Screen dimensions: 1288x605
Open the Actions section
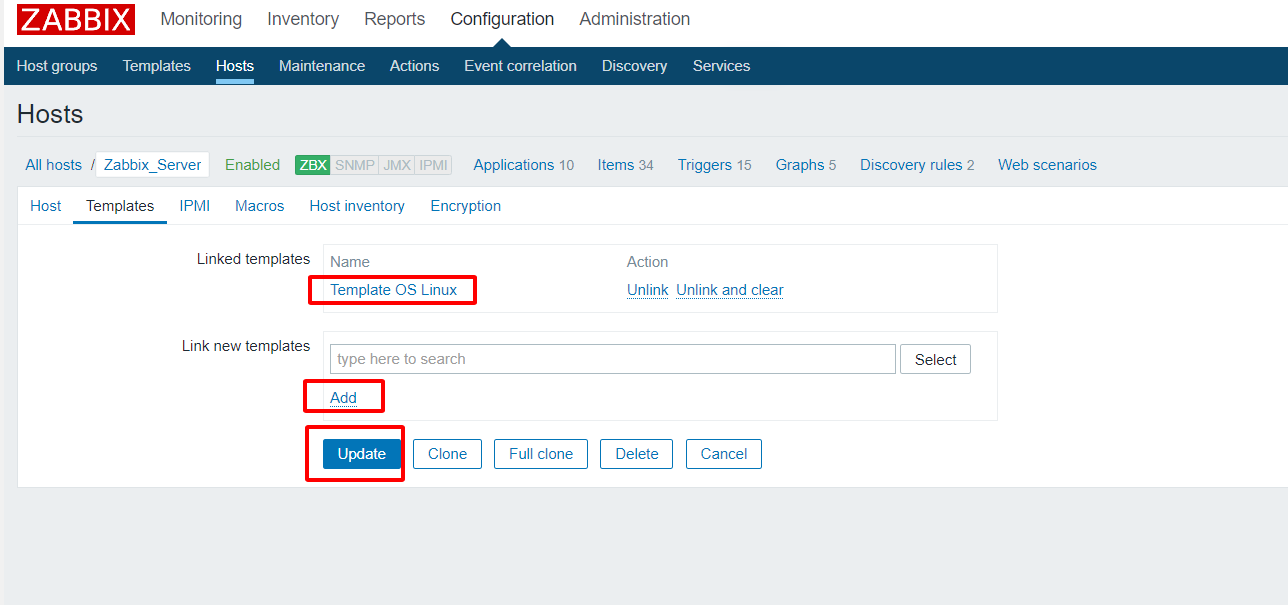click(x=415, y=66)
